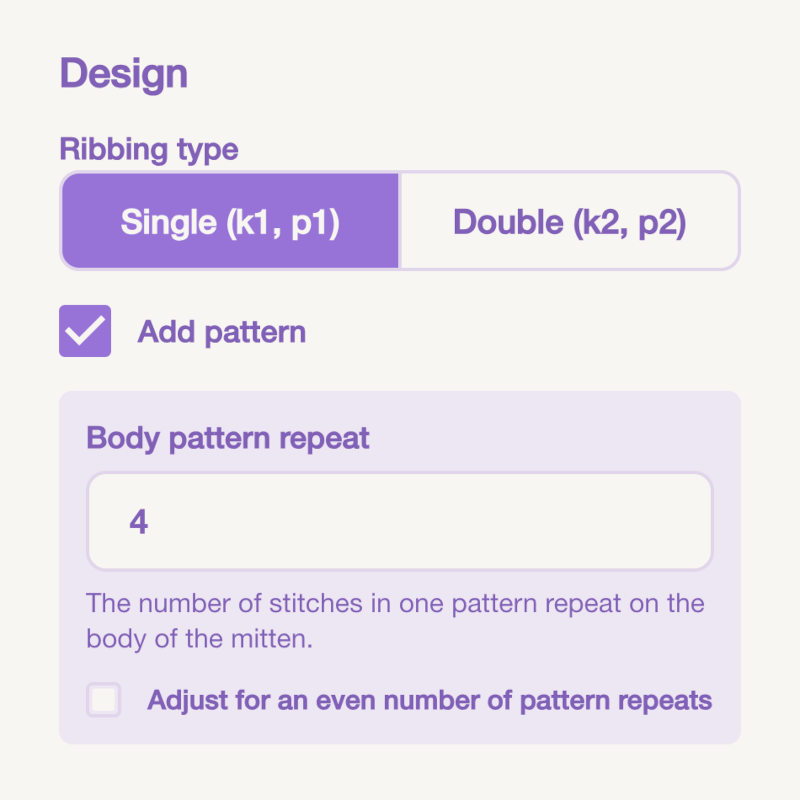This screenshot has height=800, width=800.
Task: Enable Adjust for an even number of pattern repeats
Action: [x=104, y=700]
